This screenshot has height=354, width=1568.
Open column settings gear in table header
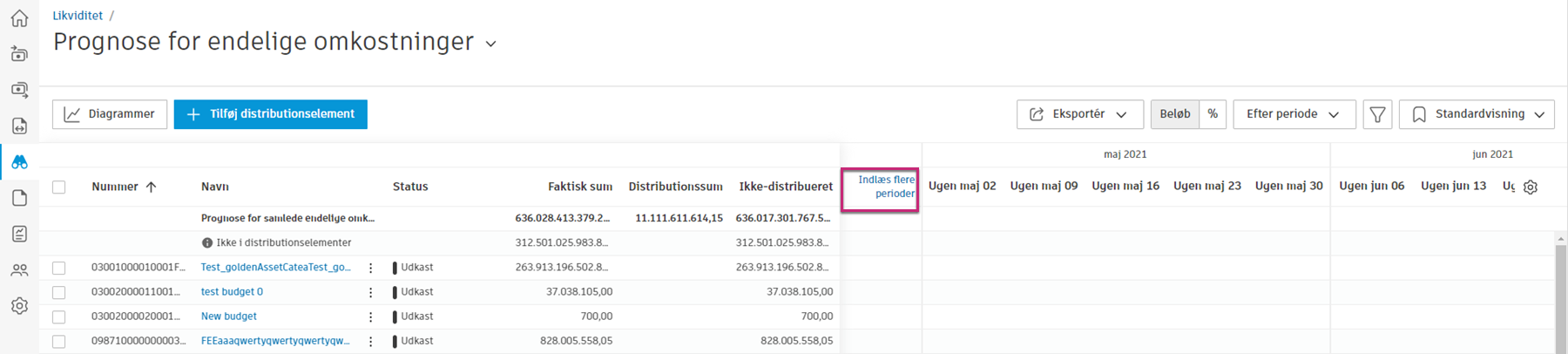click(x=1531, y=187)
